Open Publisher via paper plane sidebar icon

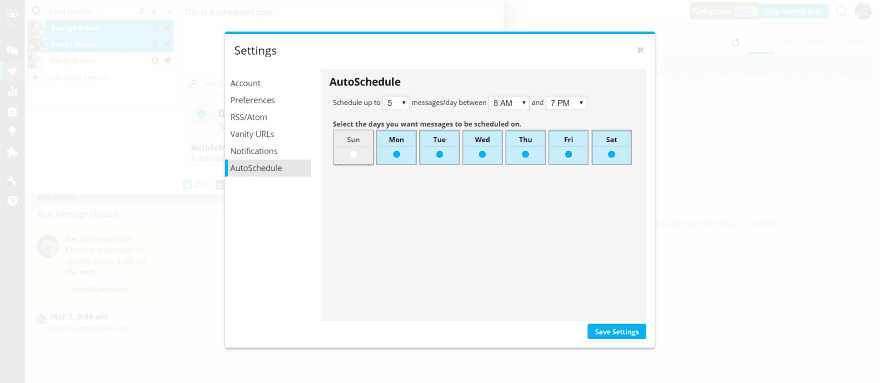point(12,71)
